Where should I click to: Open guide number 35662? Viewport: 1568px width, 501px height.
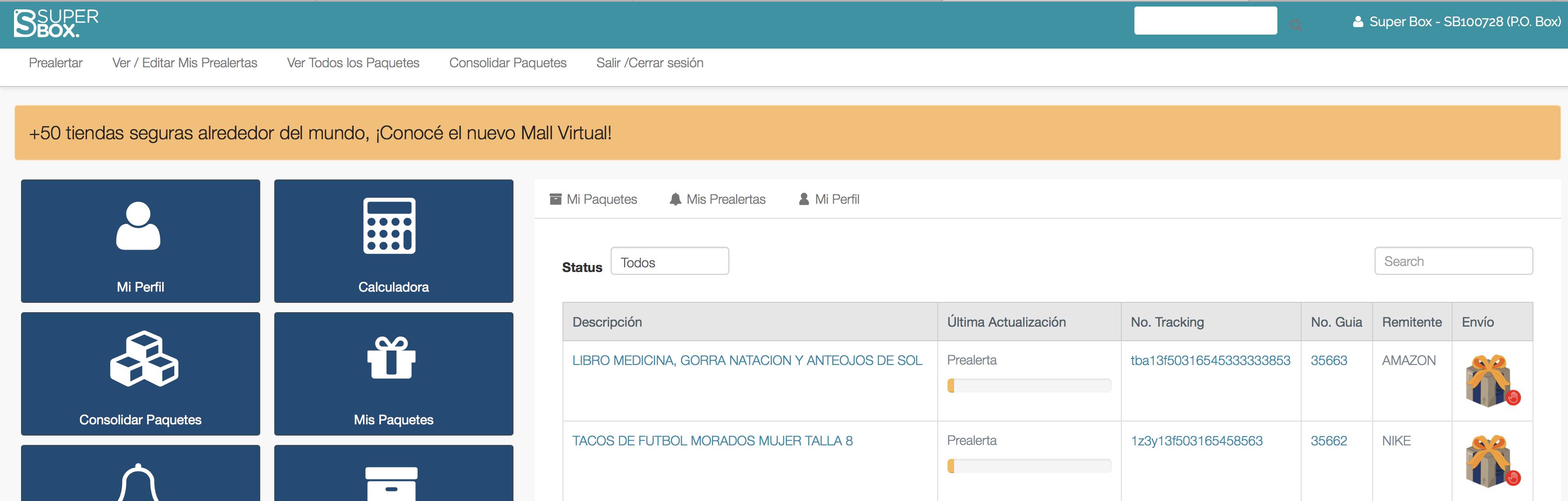1329,441
